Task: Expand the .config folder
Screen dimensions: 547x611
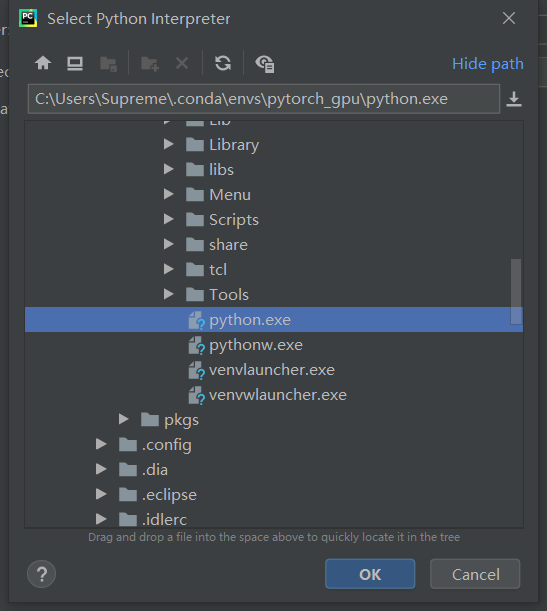Action: pos(101,444)
